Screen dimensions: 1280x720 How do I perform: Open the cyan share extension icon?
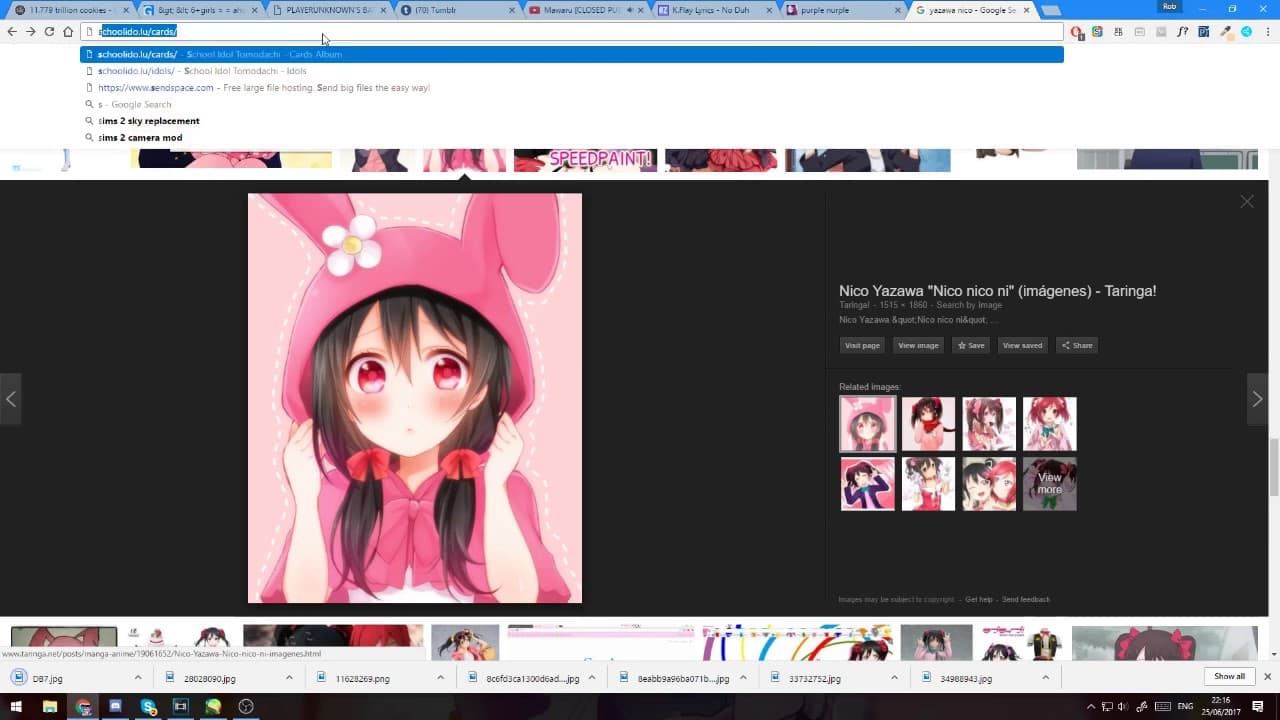1247,32
